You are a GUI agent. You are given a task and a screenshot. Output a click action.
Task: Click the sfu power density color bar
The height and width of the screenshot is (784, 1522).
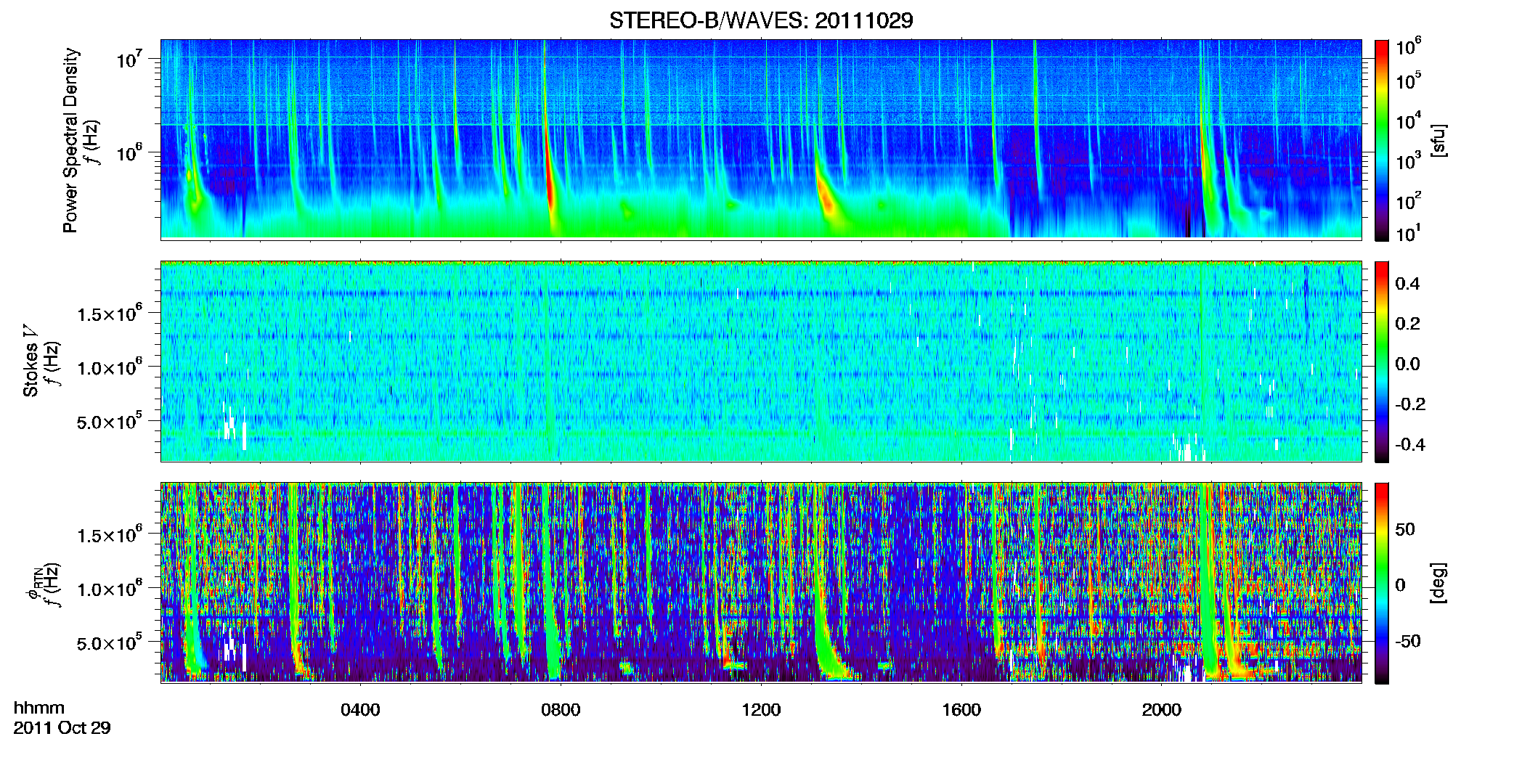coord(1382,139)
